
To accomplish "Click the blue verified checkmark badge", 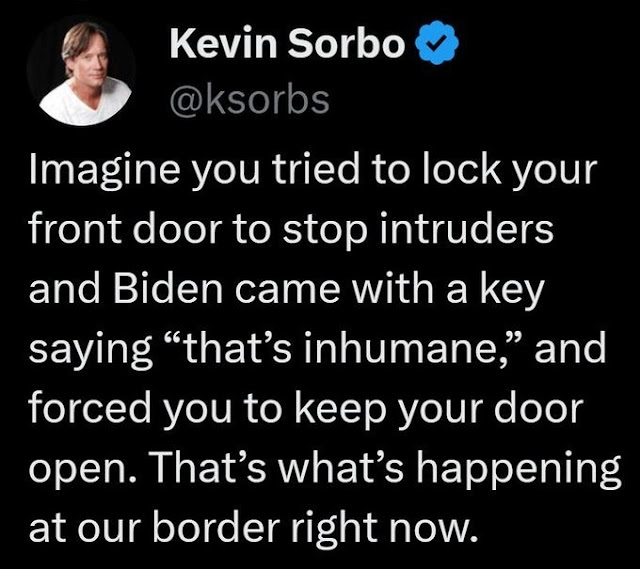I will [437, 43].
